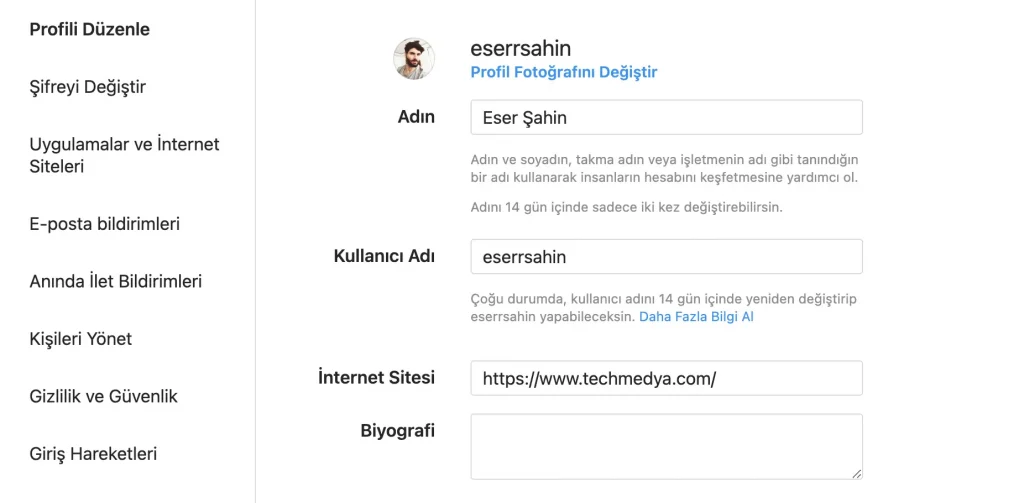
Task: Open Gizlilik ve Güvenlik settings
Action: coord(103,397)
